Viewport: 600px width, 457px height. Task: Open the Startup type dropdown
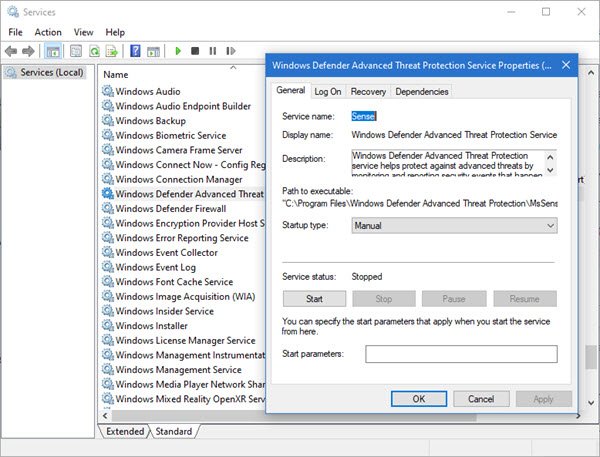453,226
